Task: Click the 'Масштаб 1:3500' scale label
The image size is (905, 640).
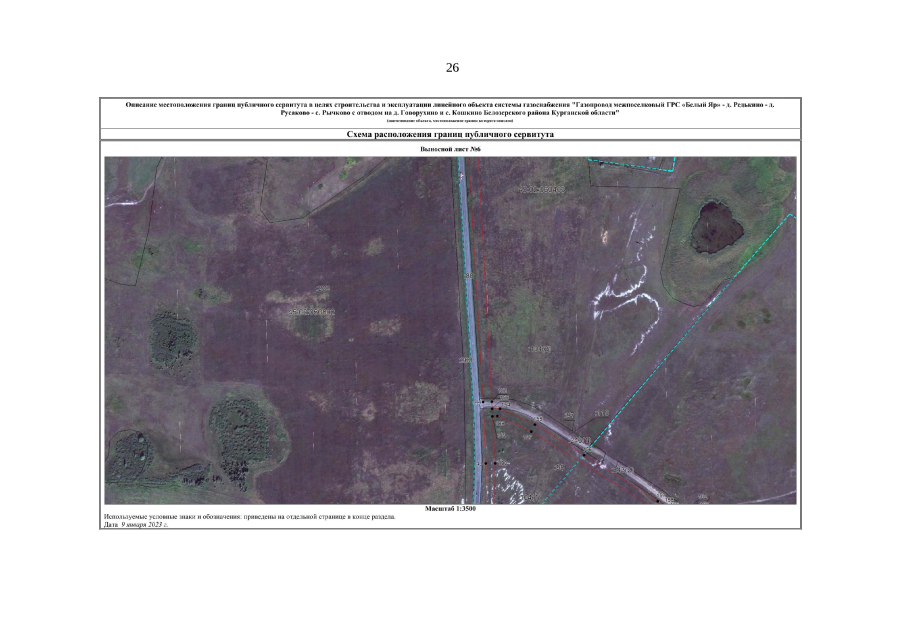Action: point(450,509)
